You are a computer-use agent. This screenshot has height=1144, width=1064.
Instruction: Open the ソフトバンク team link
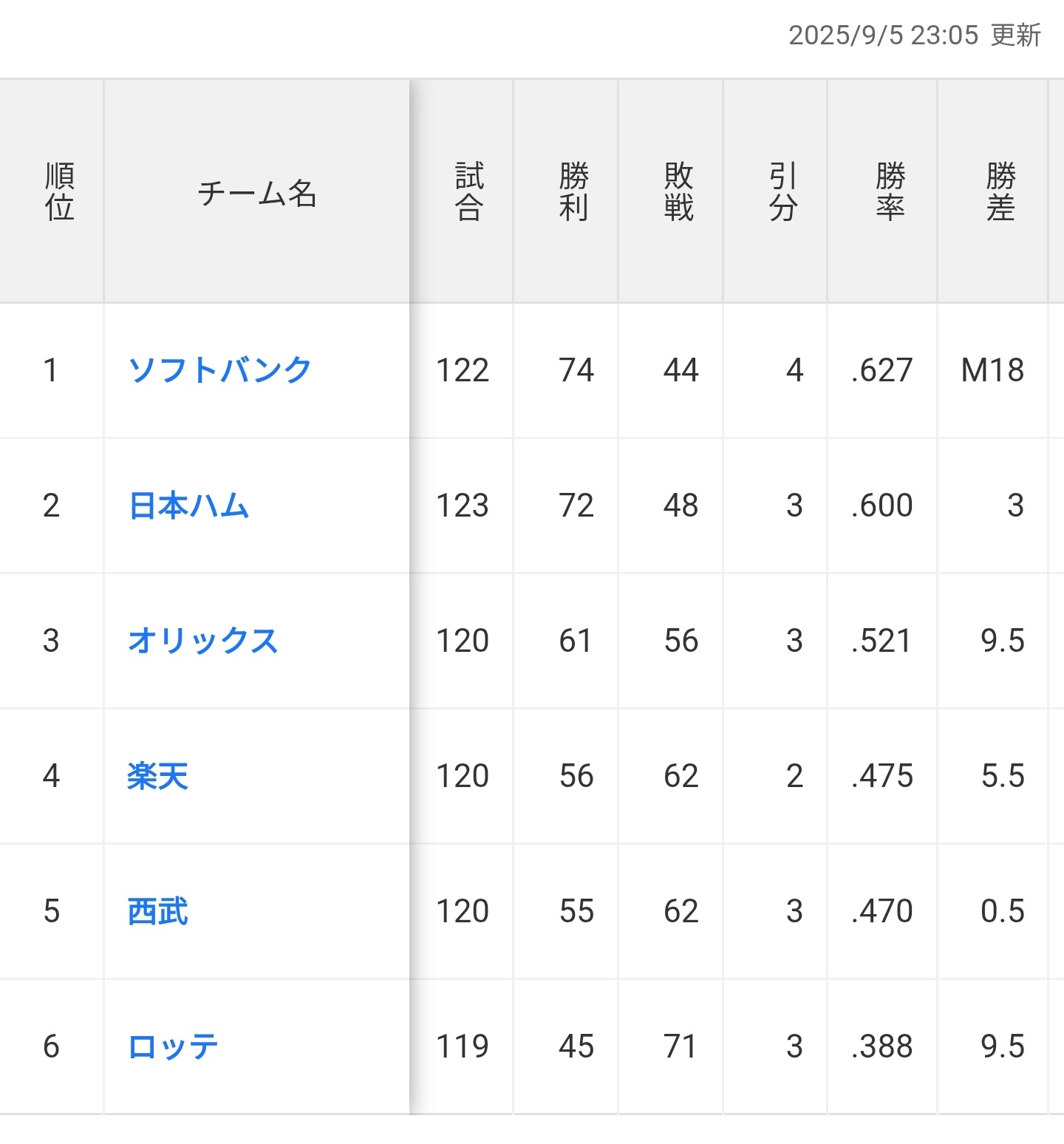(220, 370)
